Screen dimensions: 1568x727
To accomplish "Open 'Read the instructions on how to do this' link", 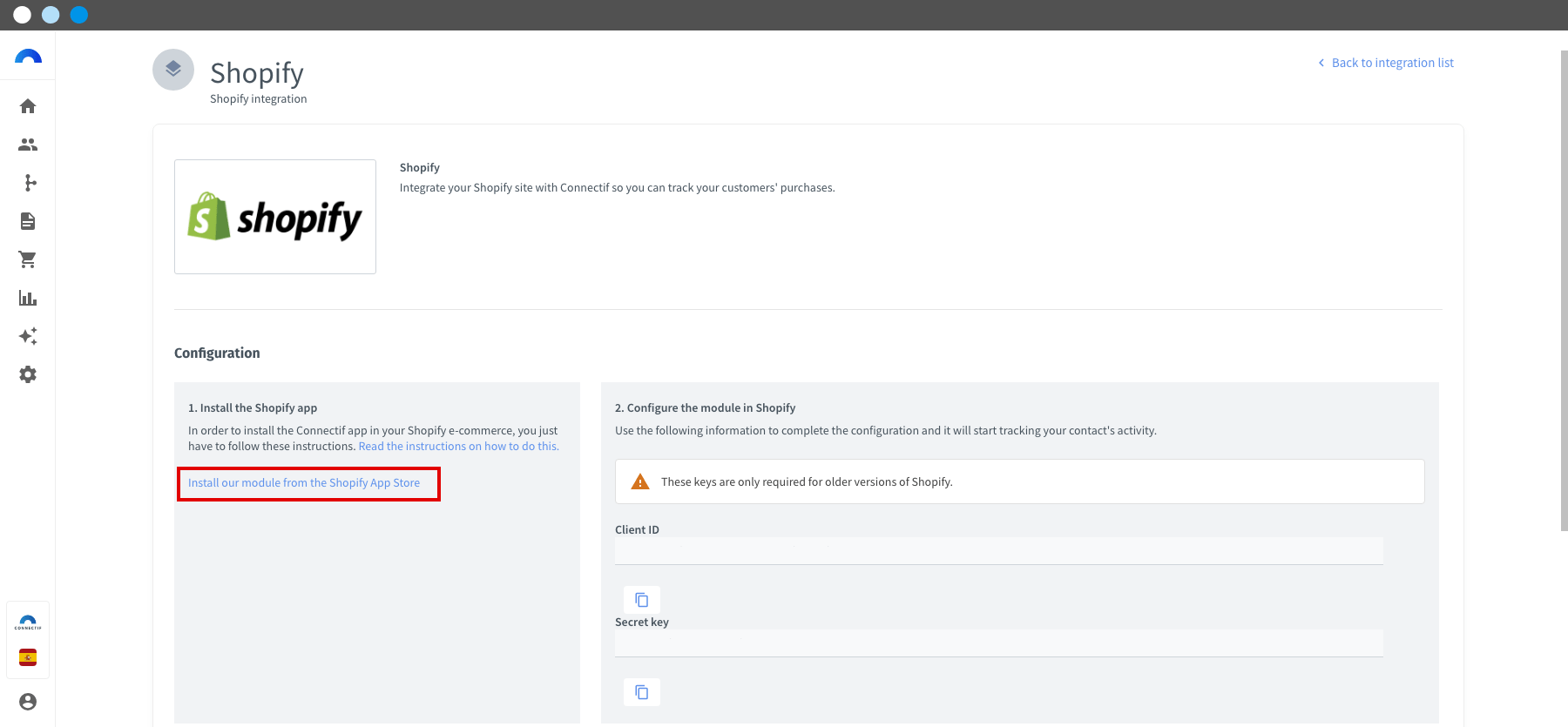I will (x=459, y=446).
